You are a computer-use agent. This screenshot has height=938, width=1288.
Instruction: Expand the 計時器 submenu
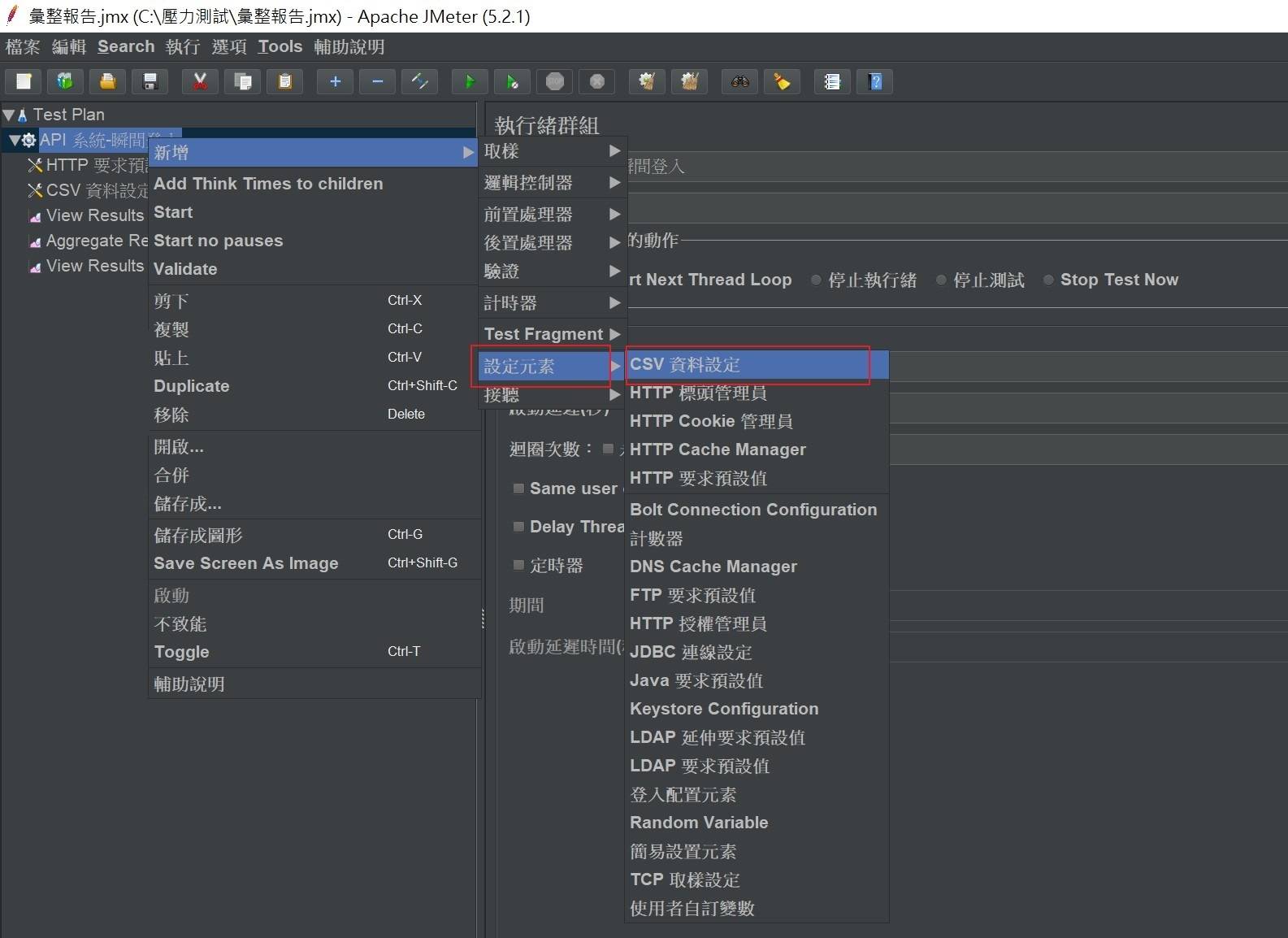tap(553, 303)
